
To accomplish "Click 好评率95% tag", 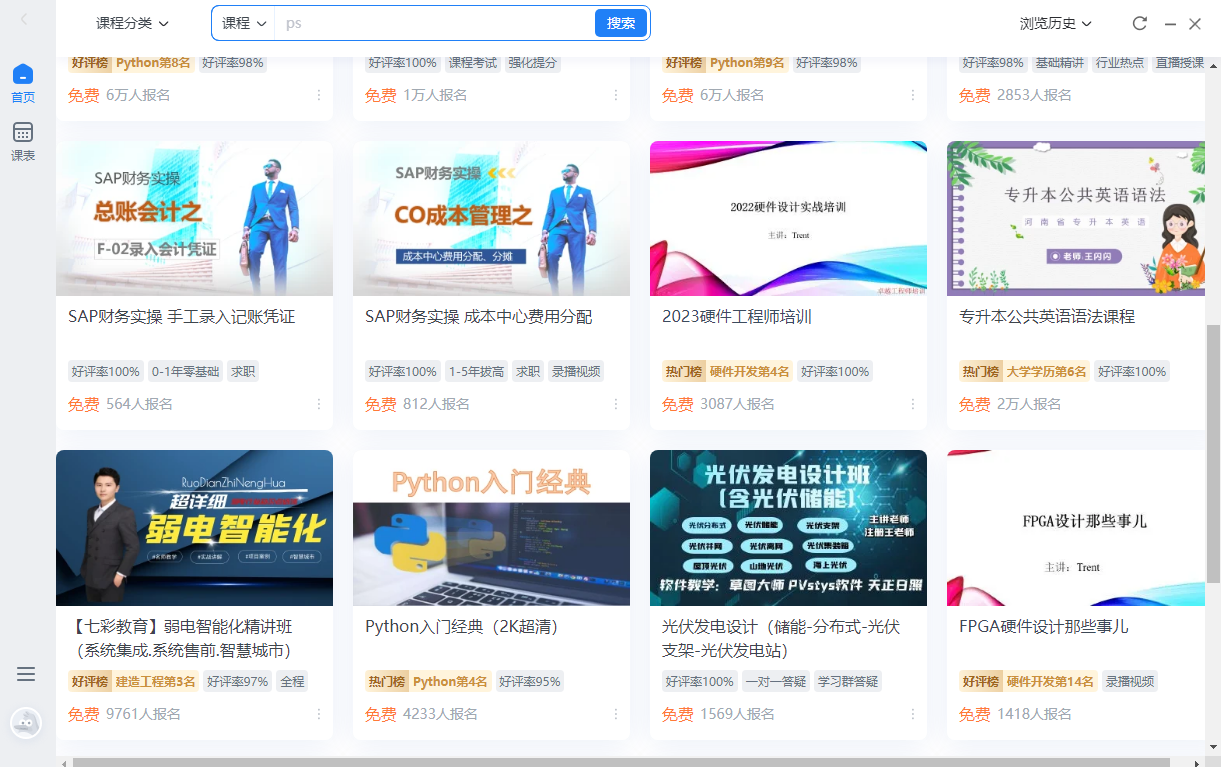I will [530, 682].
